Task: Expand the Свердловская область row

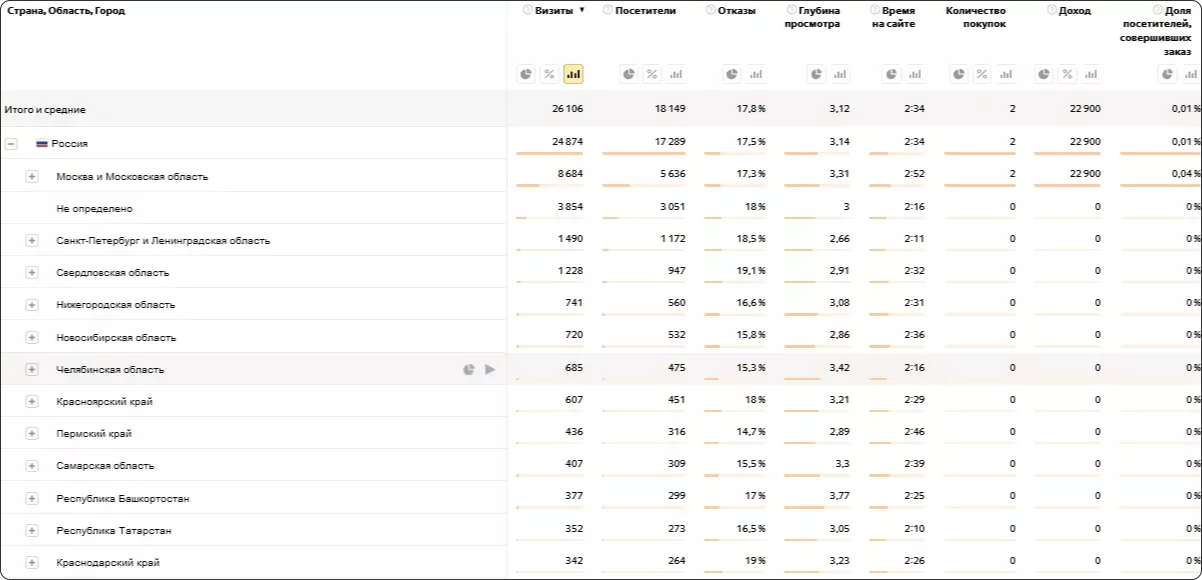Action: 32,273
